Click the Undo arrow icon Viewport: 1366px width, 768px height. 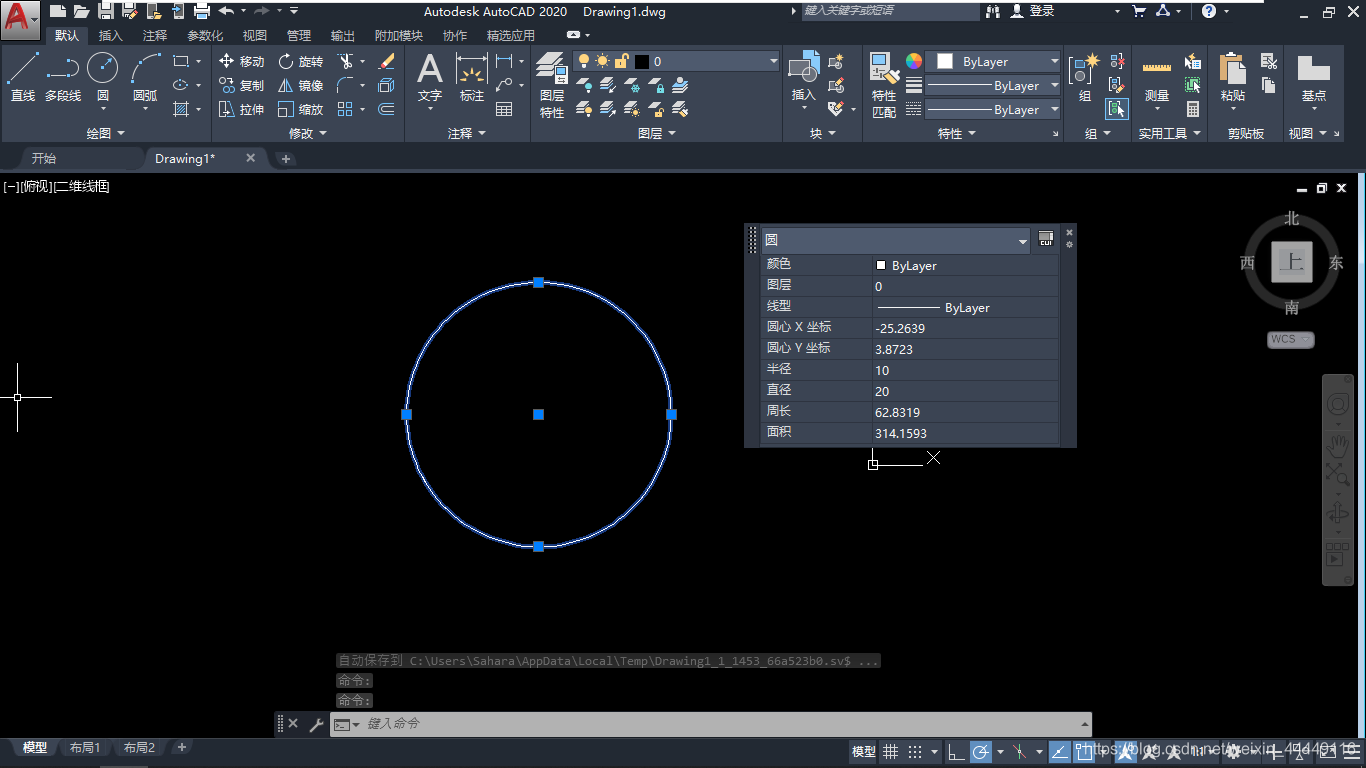click(226, 11)
